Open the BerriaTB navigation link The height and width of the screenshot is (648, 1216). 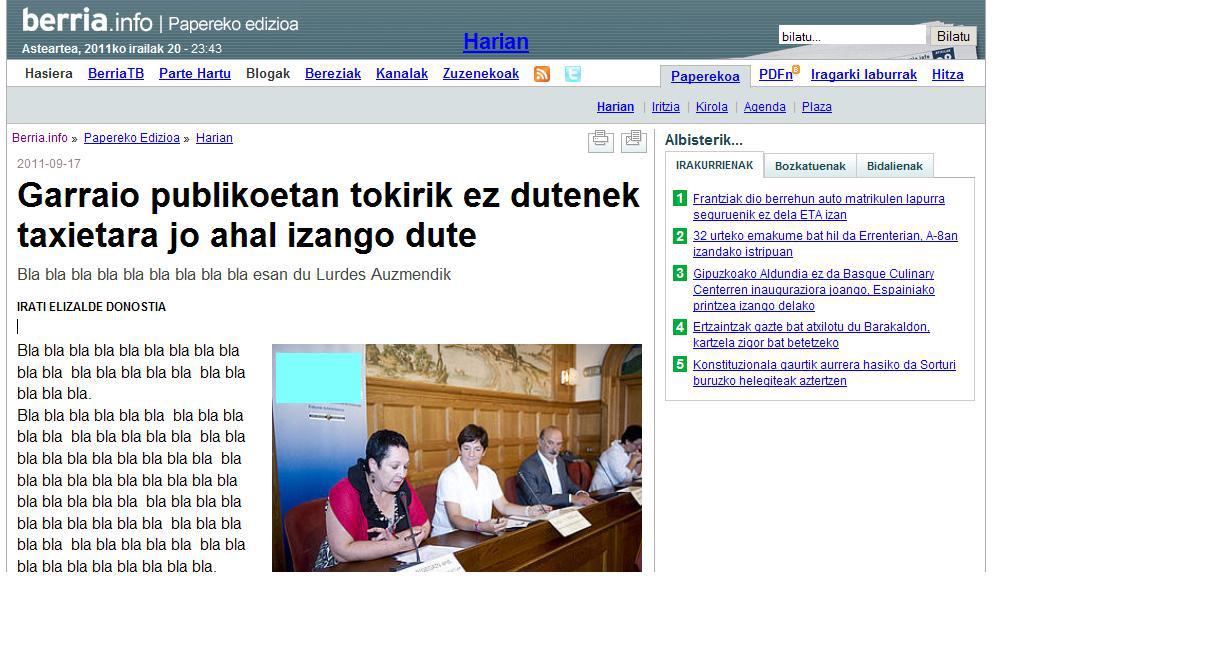tap(116, 74)
